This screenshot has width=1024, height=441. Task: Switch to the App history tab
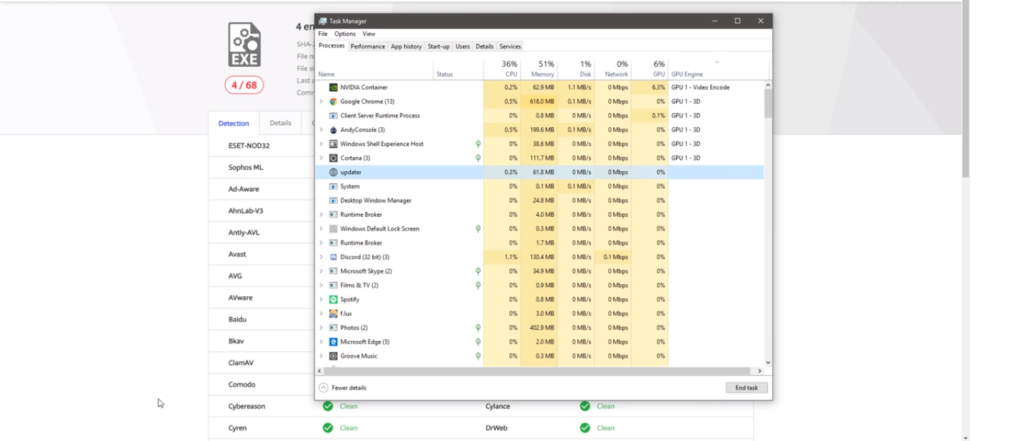(406, 46)
